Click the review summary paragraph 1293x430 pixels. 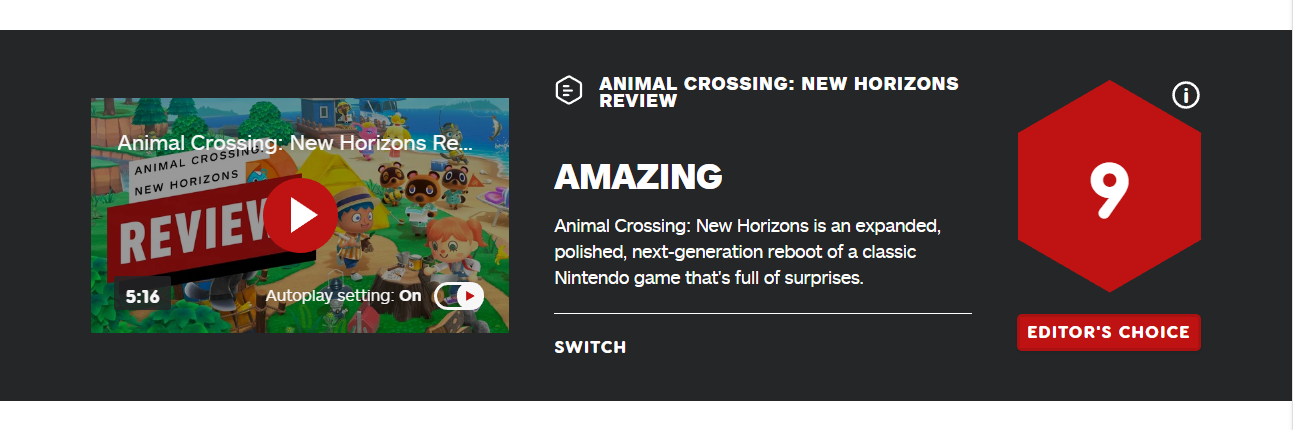coord(748,251)
